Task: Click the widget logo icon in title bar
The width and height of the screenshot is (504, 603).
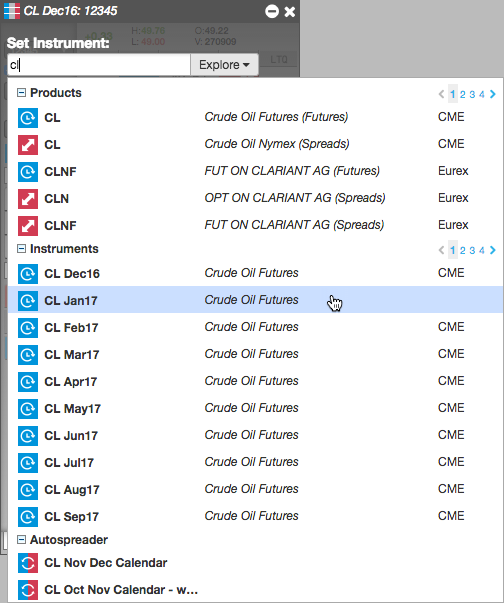Action: click(x=12, y=11)
